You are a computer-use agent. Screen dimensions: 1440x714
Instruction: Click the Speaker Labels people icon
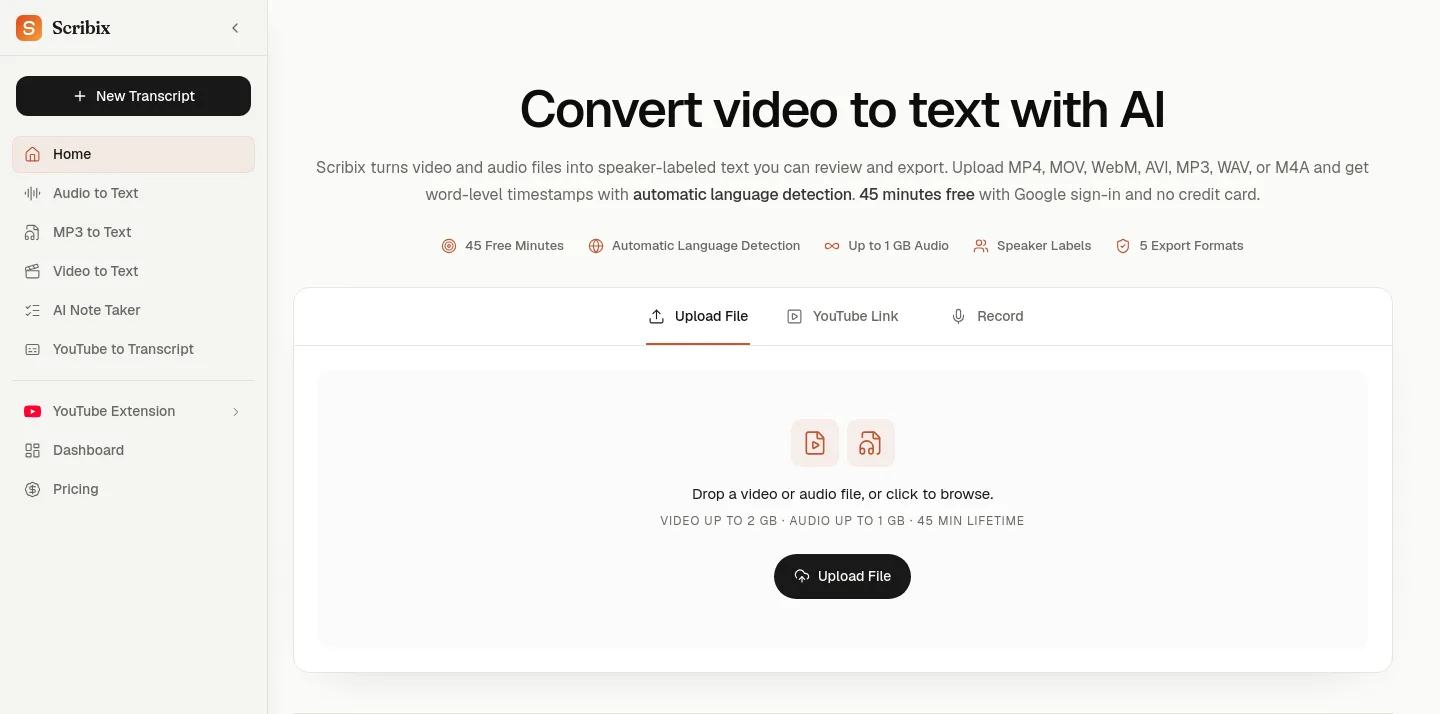[x=981, y=245]
